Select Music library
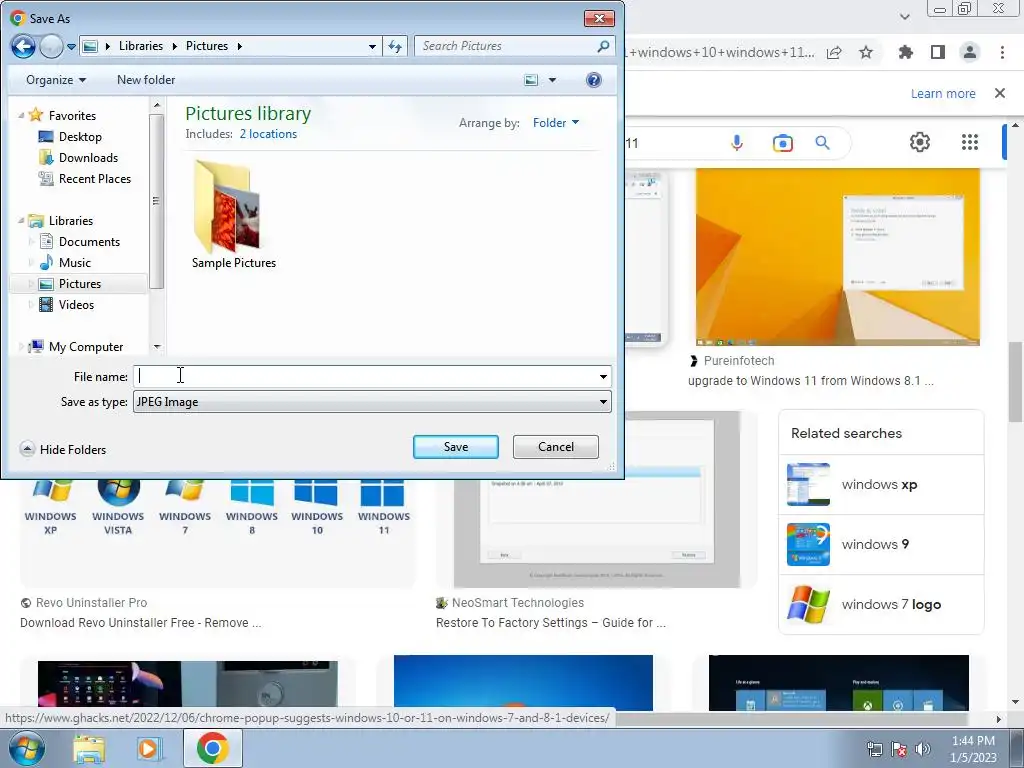Viewport: 1024px width, 768px height. coord(74,263)
